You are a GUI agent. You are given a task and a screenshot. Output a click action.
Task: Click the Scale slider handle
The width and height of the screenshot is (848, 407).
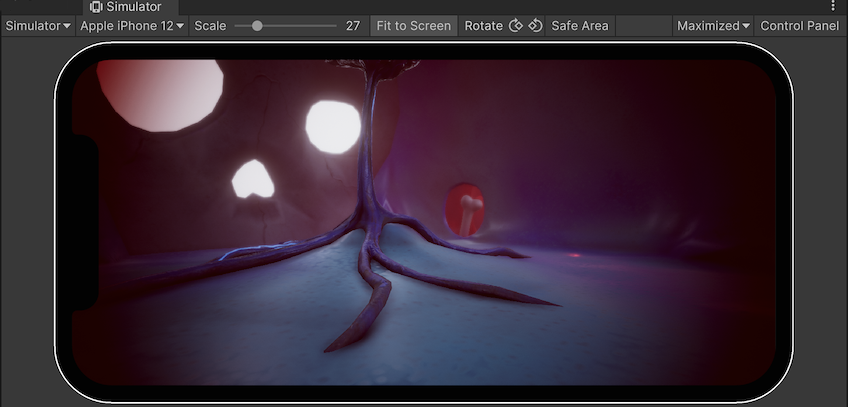(x=257, y=26)
